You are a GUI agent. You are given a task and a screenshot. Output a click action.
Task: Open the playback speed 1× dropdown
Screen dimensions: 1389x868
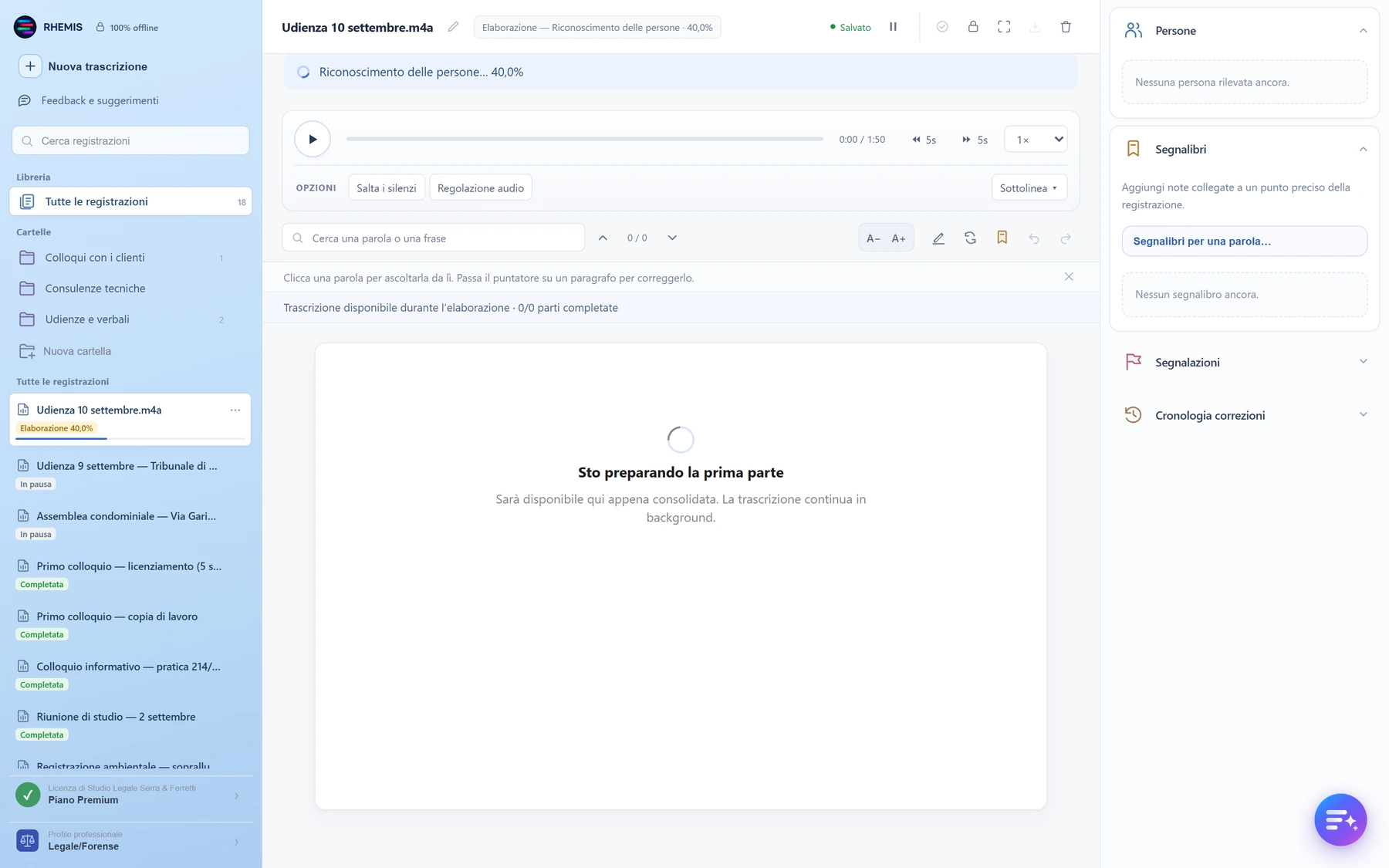coord(1036,140)
